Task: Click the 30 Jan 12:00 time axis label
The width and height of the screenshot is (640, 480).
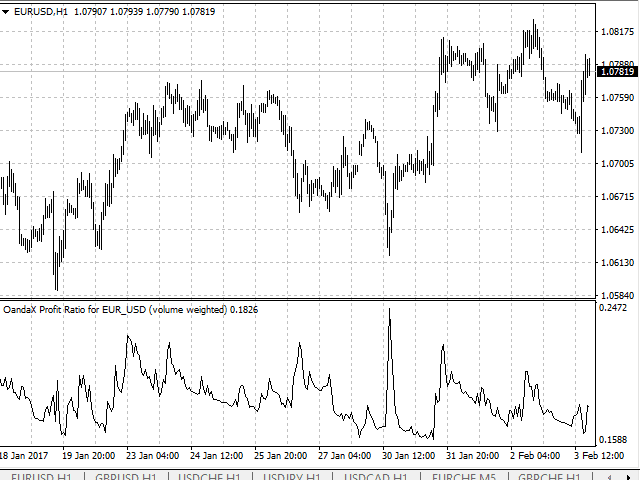Action: click(409, 456)
